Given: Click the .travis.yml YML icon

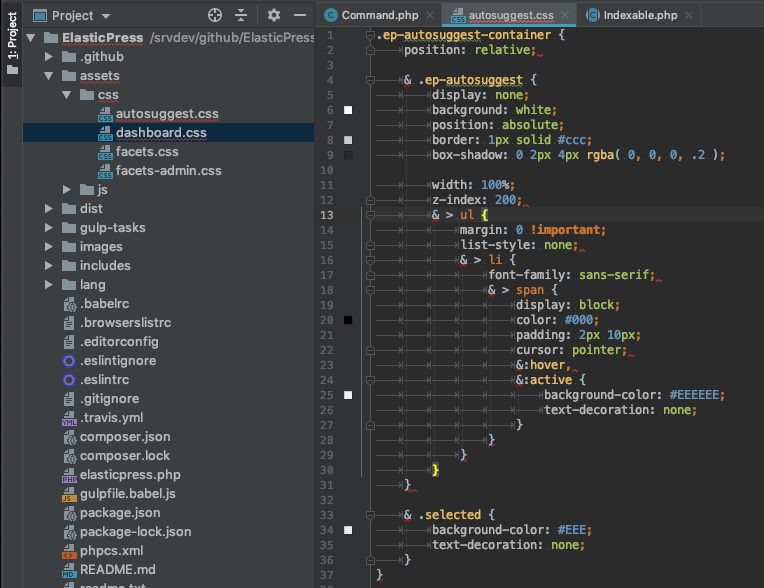Looking at the screenshot, I should coord(69,418).
